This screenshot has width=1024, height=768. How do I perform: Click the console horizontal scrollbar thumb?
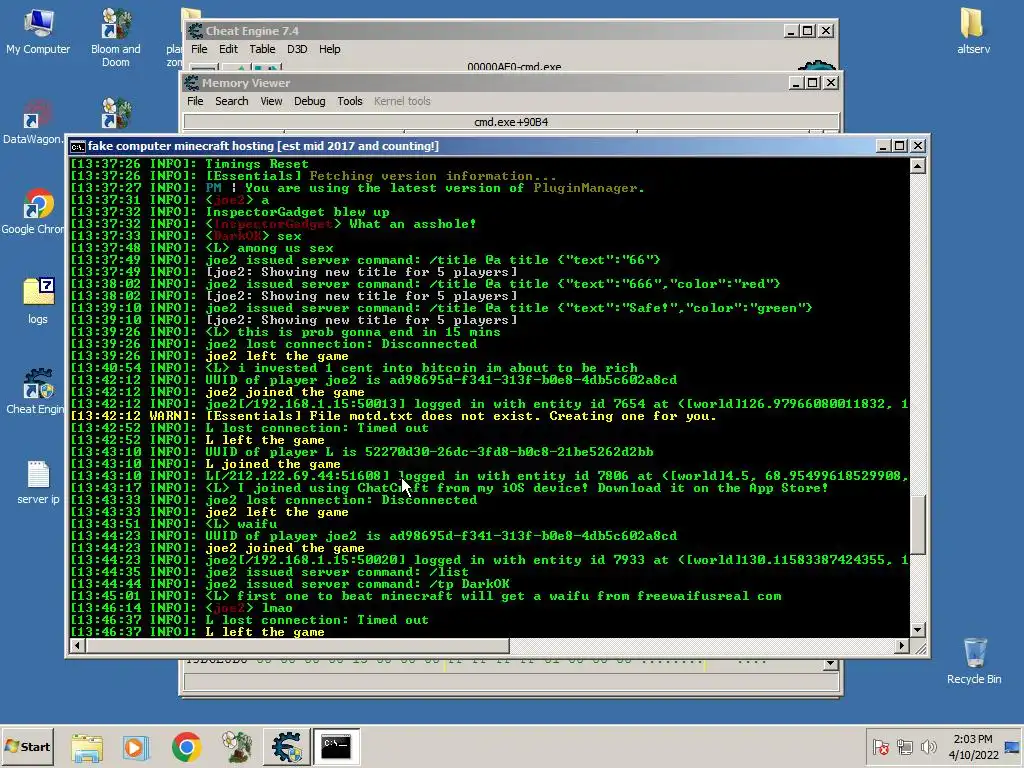(297, 646)
